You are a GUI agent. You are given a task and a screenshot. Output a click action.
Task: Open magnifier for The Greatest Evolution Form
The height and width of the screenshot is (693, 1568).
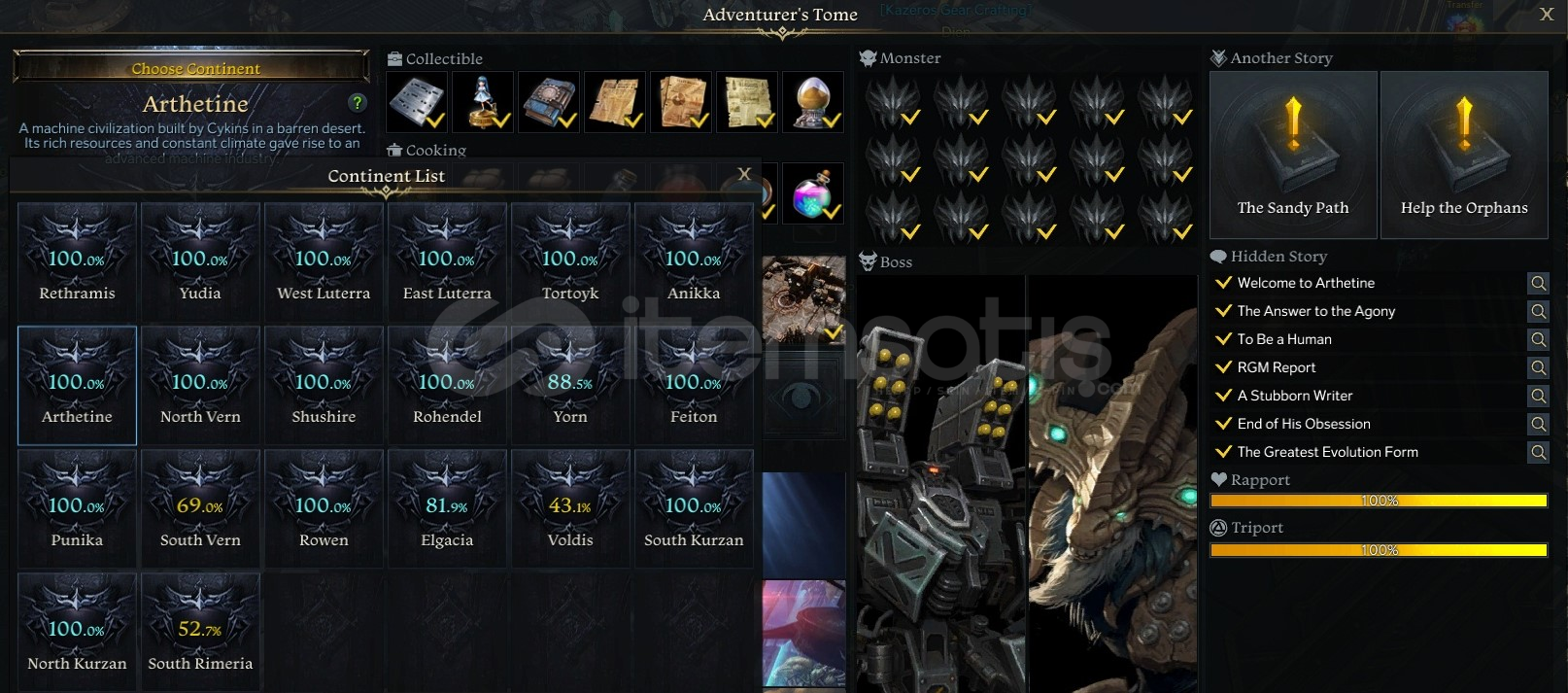[1538, 452]
